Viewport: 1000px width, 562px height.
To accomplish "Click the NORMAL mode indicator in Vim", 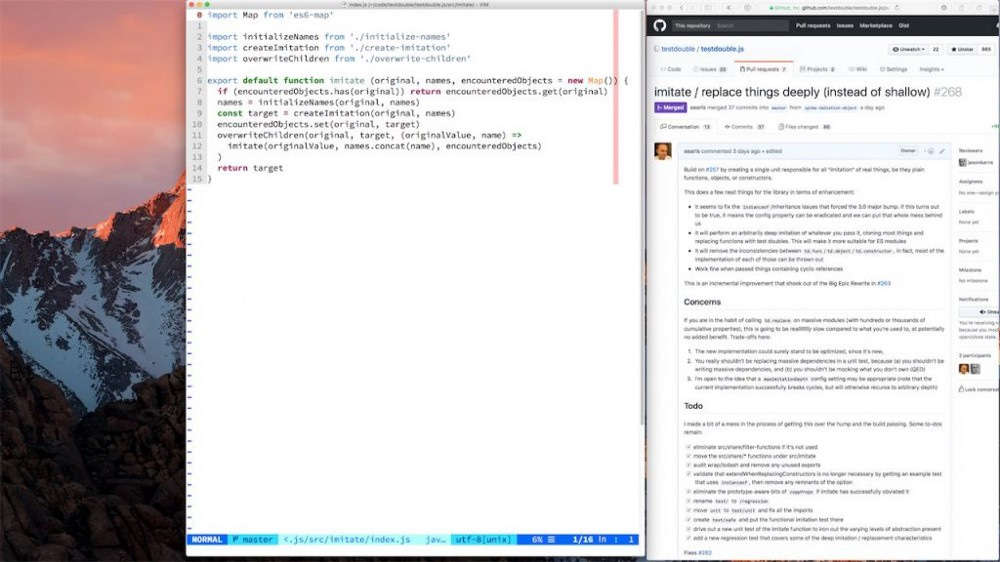I will [x=207, y=540].
